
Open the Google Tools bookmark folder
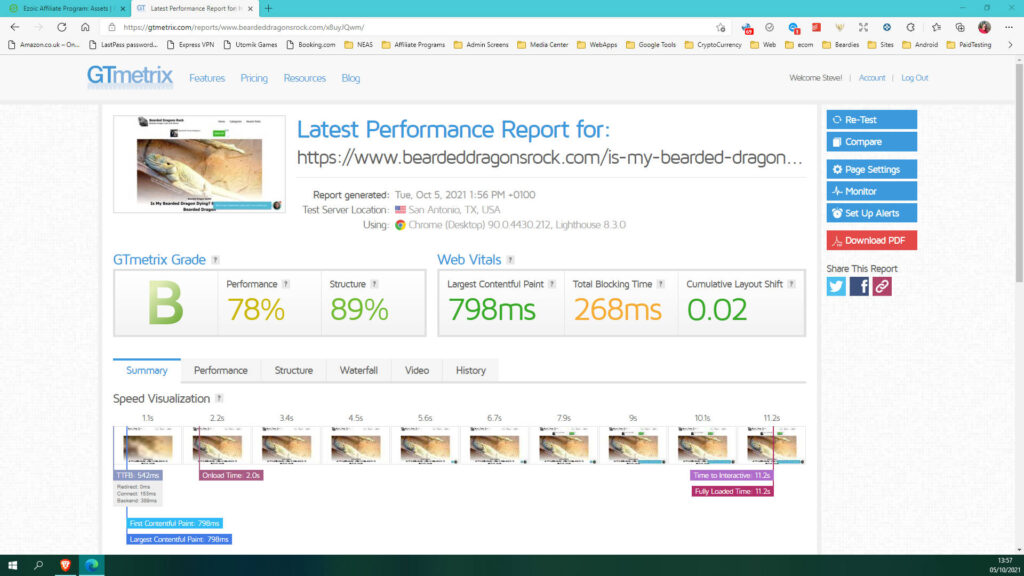650,45
